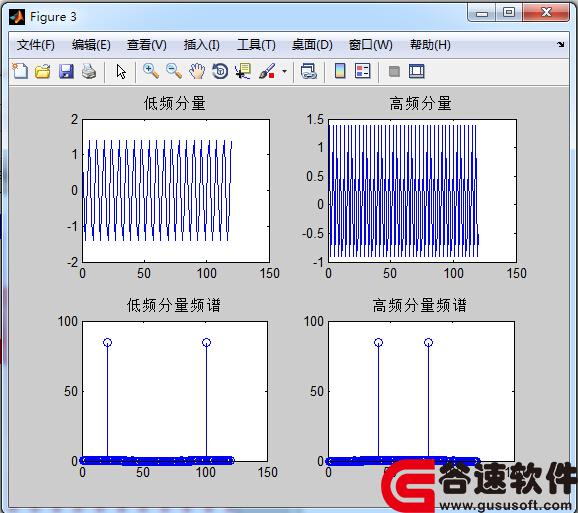This screenshot has height=513, width=578.
Task: Activate the Brush data tool
Action: click(x=267, y=71)
